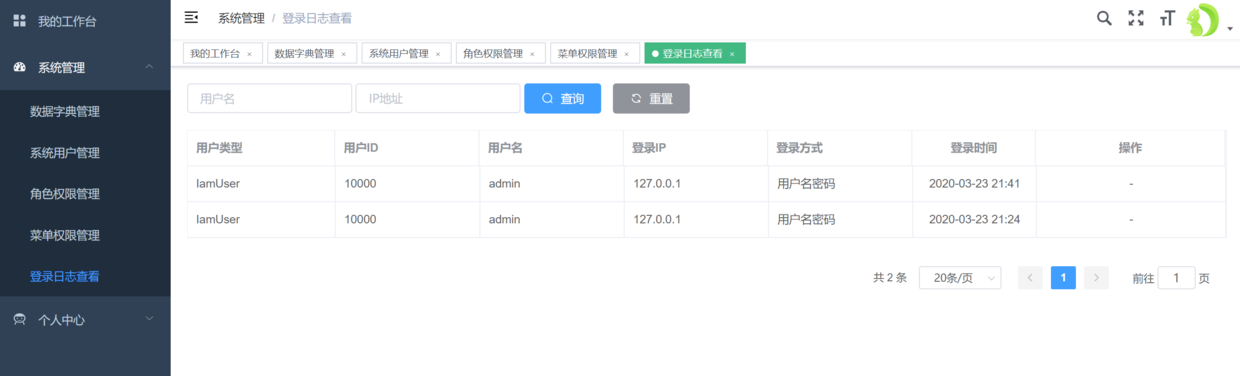Focus the IP地址 search field

[x=438, y=98]
